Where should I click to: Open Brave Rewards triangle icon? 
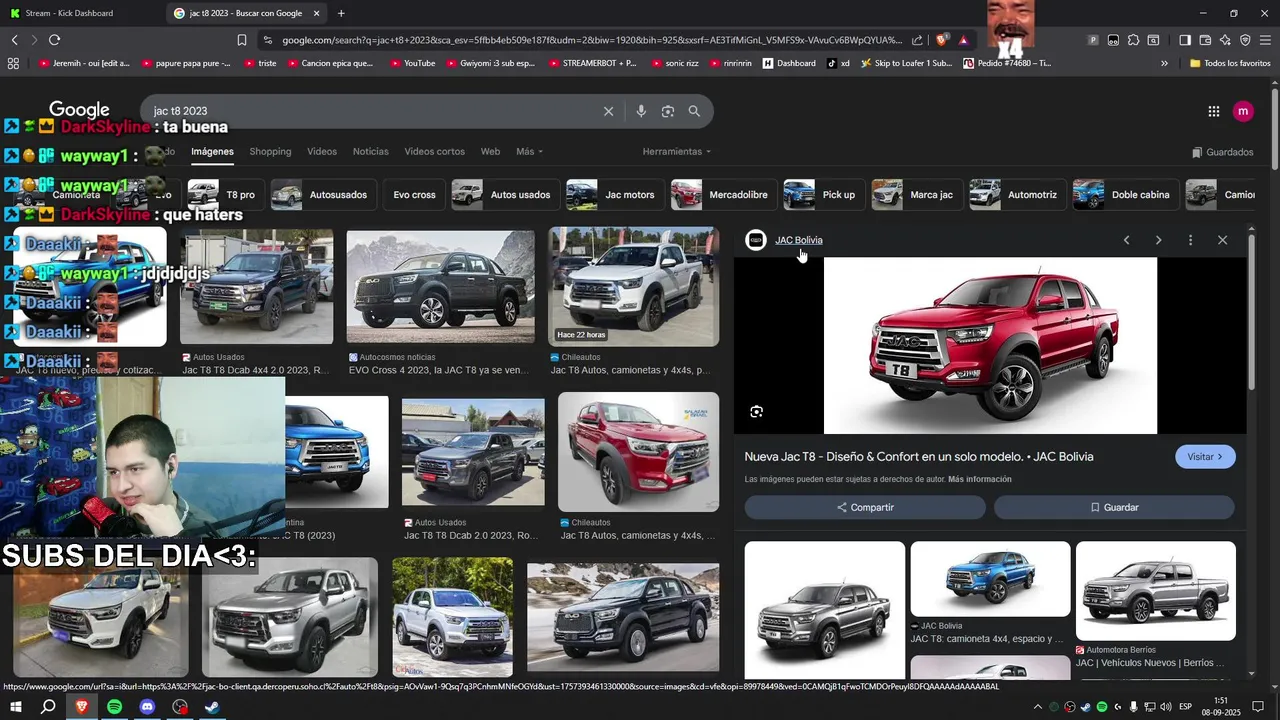[963, 40]
